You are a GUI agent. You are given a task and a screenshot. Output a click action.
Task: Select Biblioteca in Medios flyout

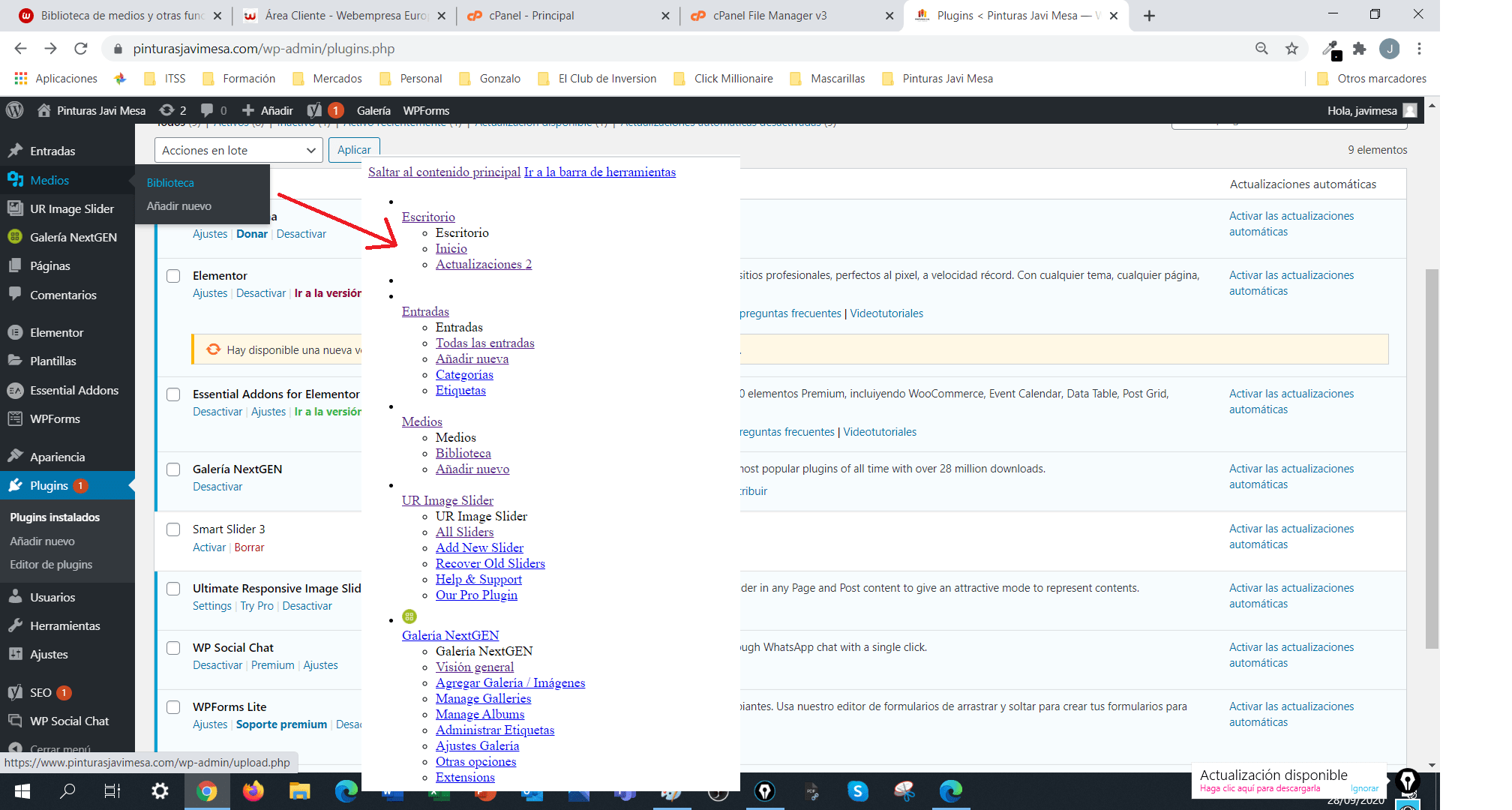point(170,183)
